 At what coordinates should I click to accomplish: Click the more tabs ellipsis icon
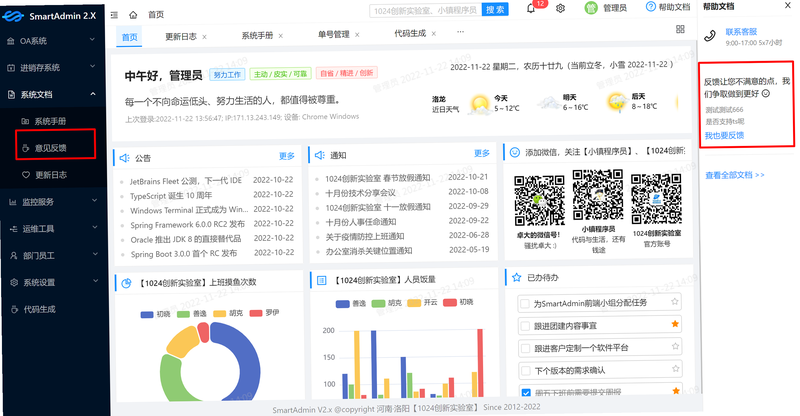coord(460,32)
